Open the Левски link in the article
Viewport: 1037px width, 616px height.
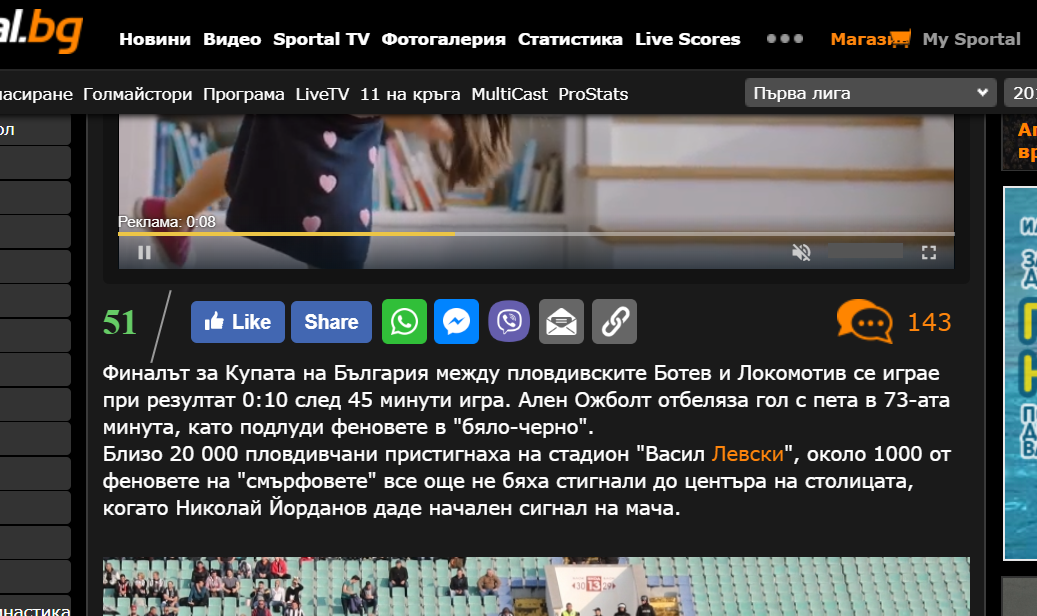click(x=747, y=454)
